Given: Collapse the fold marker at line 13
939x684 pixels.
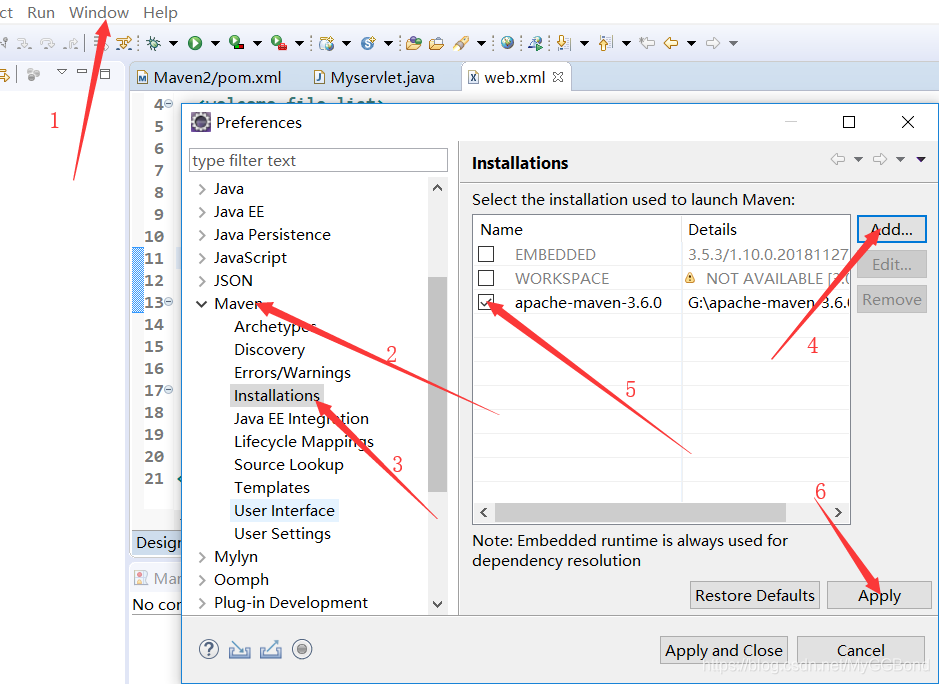Looking at the screenshot, I should pos(169,301).
